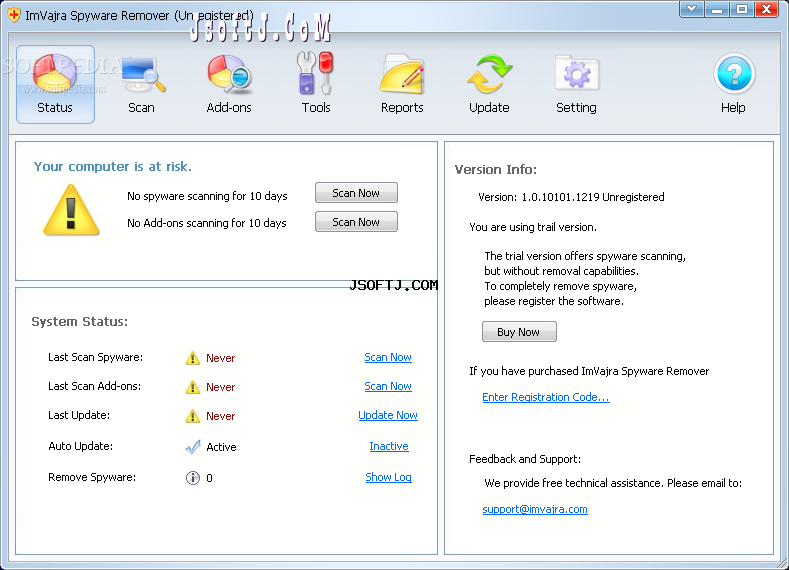
Task: Switch to the Update tab label
Action: (489, 108)
